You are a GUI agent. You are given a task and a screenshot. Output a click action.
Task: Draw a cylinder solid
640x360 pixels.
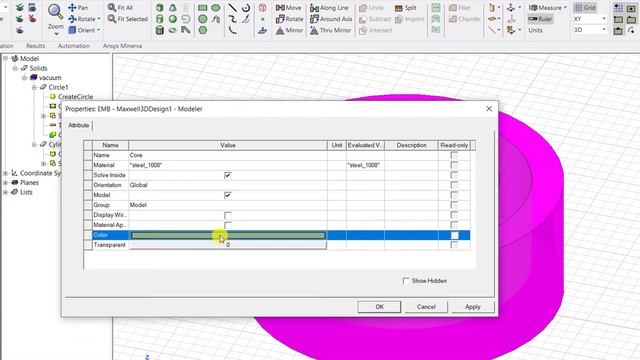[160, 19]
